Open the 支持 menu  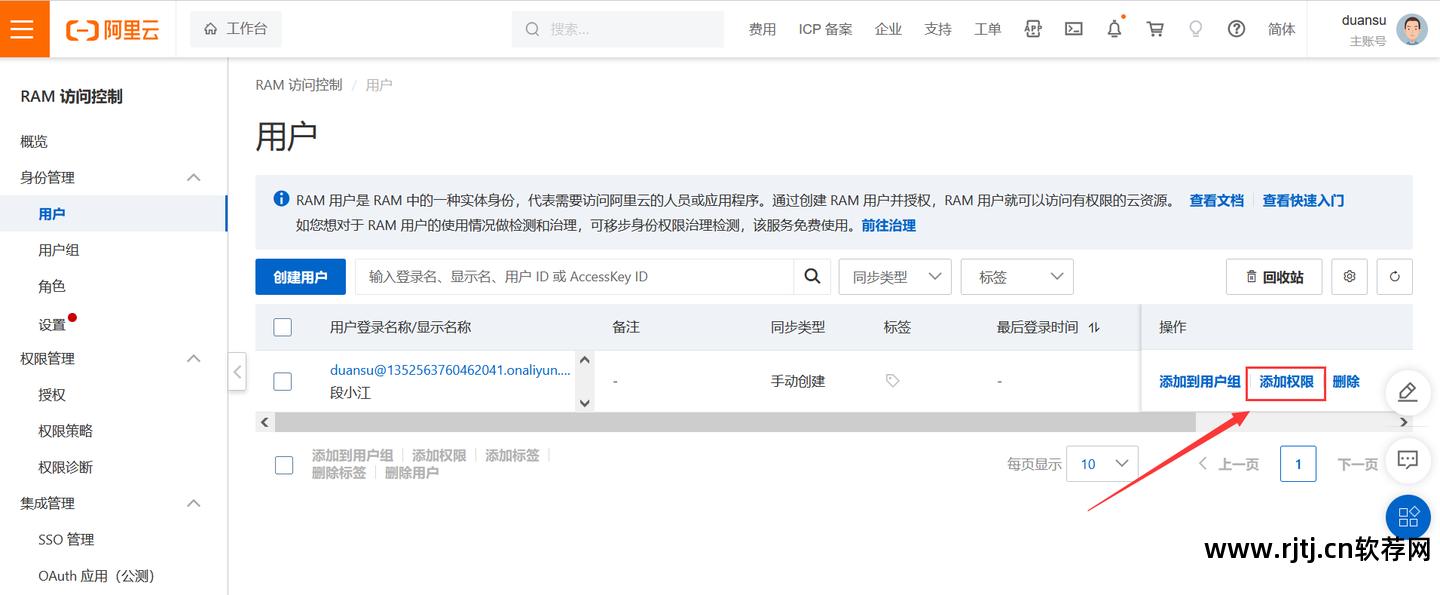(x=938, y=29)
